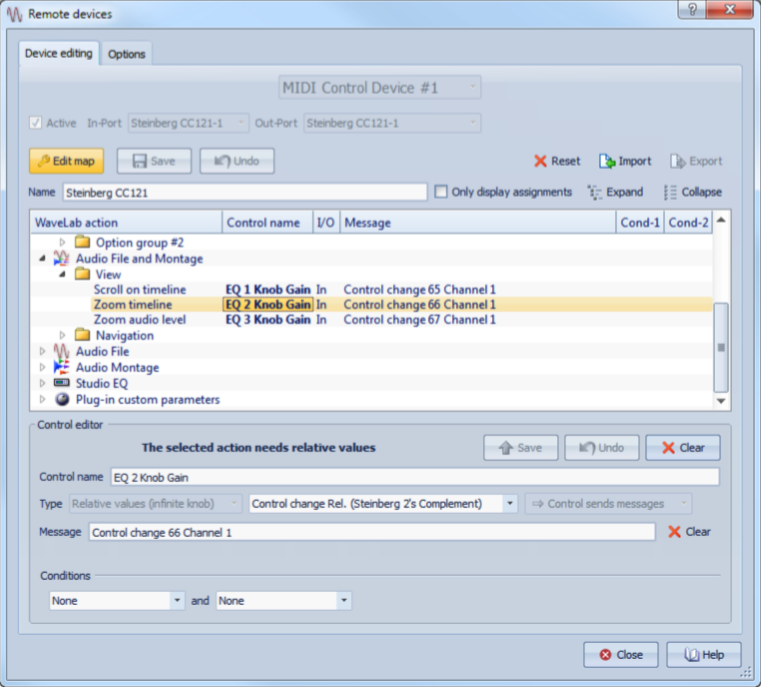Viewport: 761px width, 687px height.
Task: Click EQ 3 Knob Gain control name
Action: 268,320
